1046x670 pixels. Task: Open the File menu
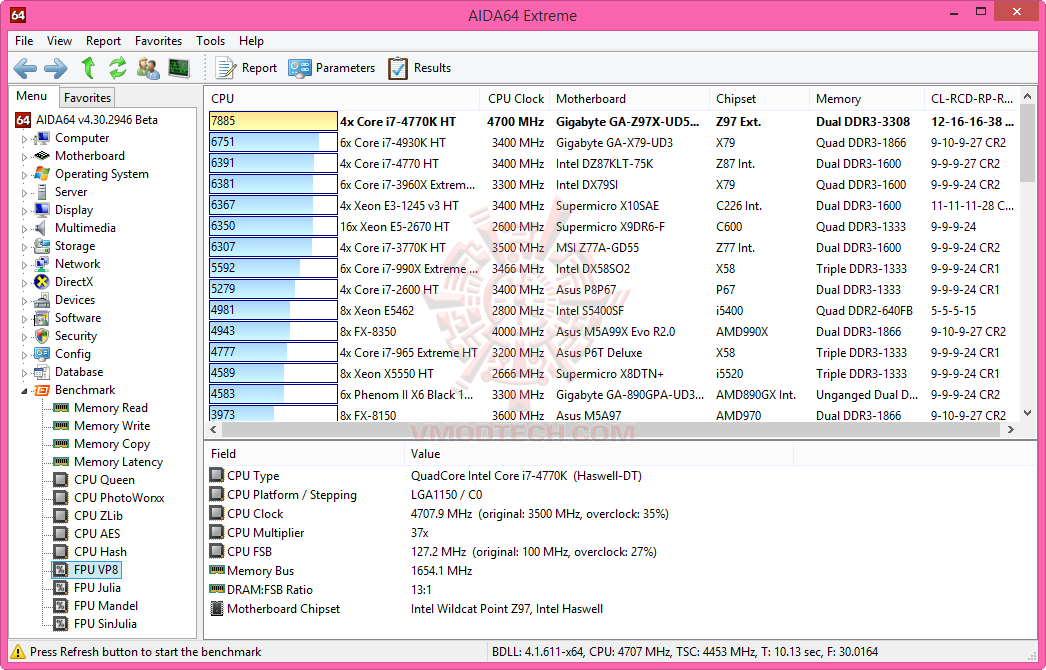pos(24,41)
